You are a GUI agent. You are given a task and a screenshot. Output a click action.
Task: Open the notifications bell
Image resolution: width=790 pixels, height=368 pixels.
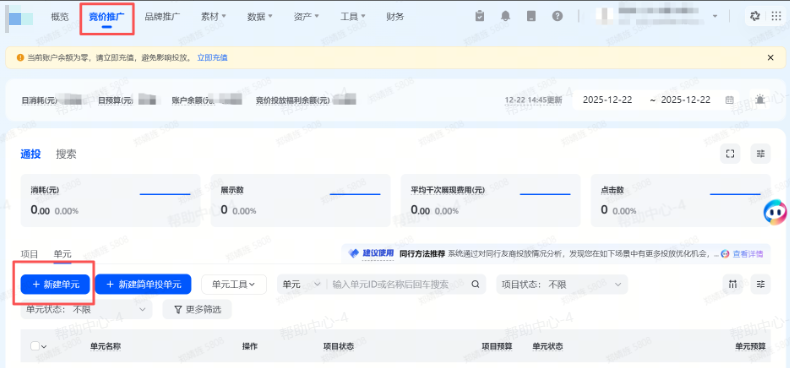505,16
